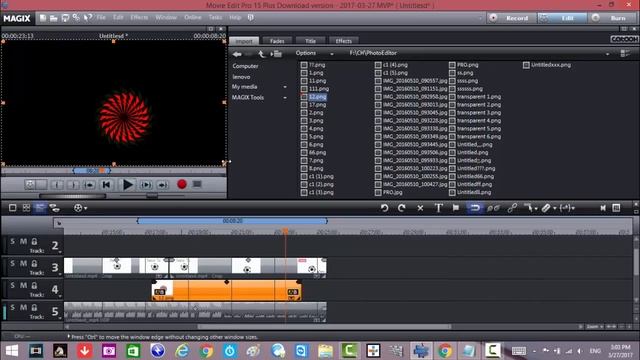Select the lenovo user folder

241,77
